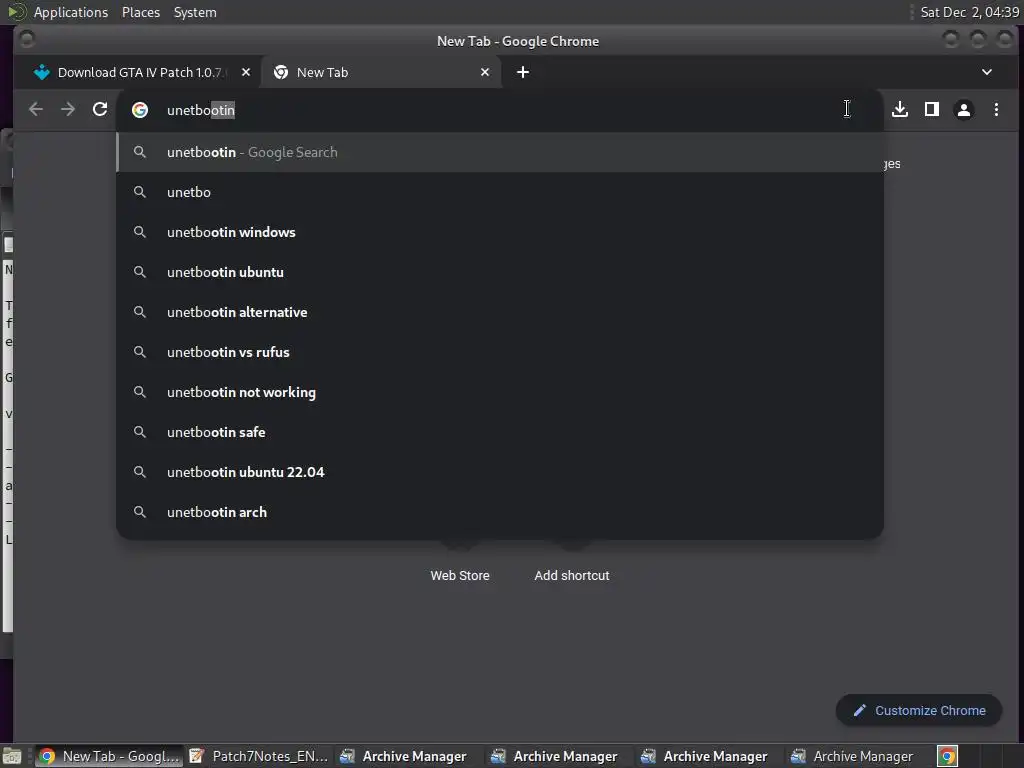Choose suggestion unetbootin safe
Viewport: 1024px width, 768px height.
500,432
